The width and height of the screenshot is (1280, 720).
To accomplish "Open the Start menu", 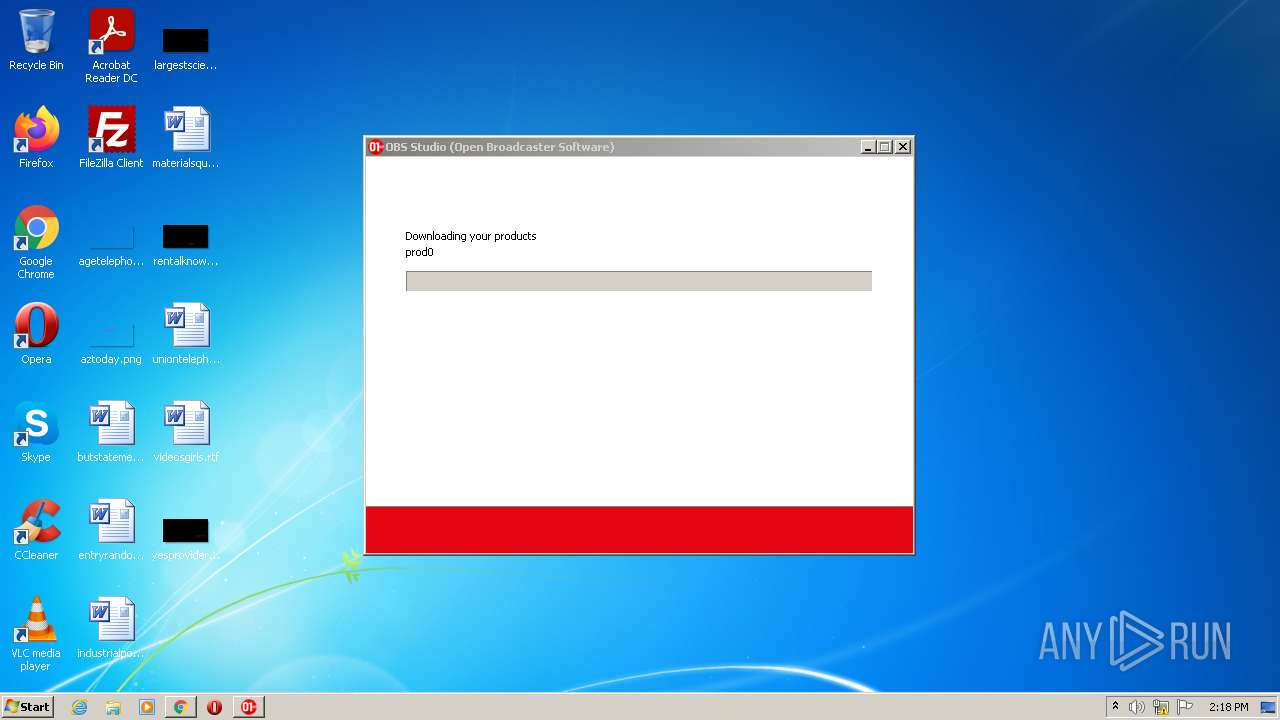I will [x=27, y=707].
